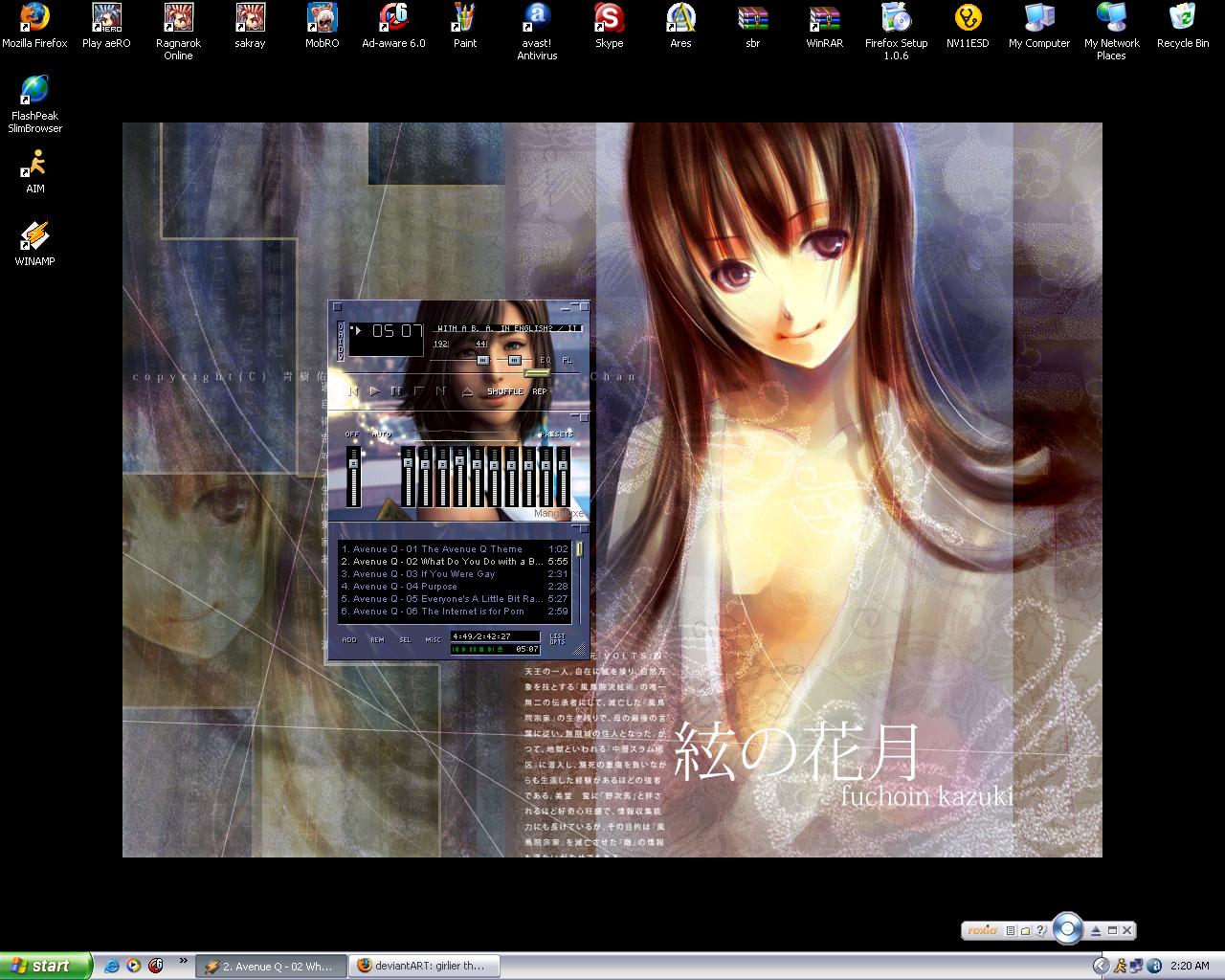The height and width of the screenshot is (980, 1225).
Task: Launch the AIM desktop shortcut
Action: coord(34,172)
